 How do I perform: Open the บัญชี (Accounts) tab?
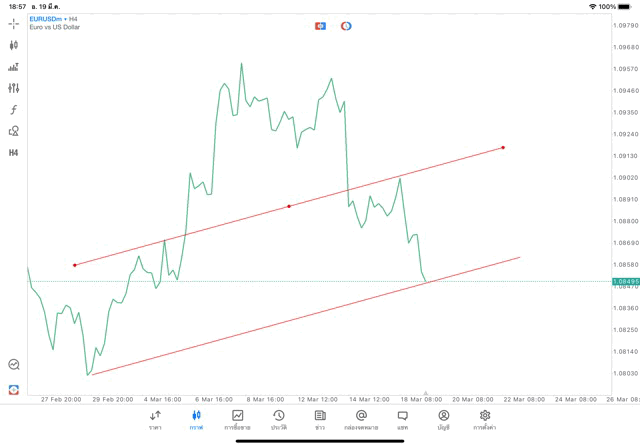(443, 419)
